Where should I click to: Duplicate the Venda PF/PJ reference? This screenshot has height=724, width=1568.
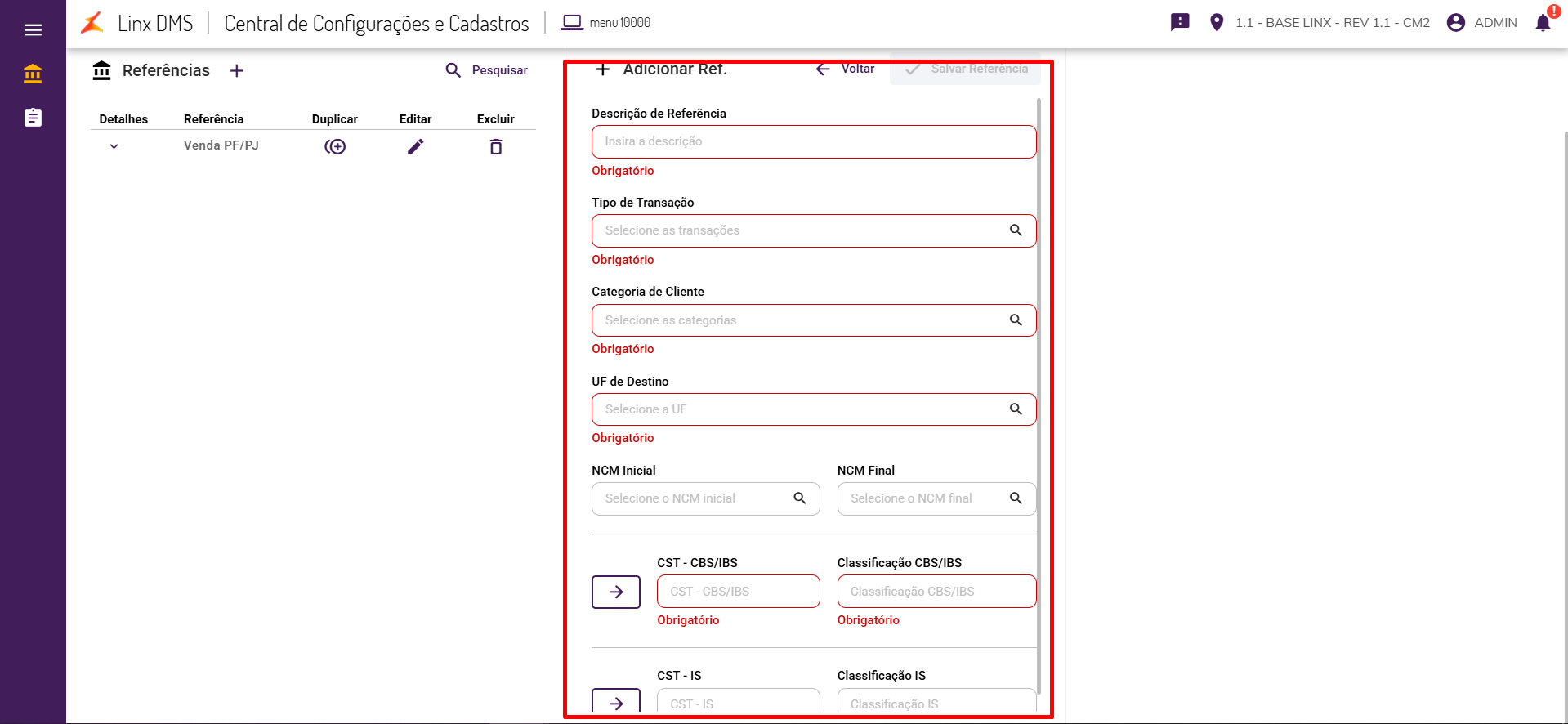click(335, 147)
